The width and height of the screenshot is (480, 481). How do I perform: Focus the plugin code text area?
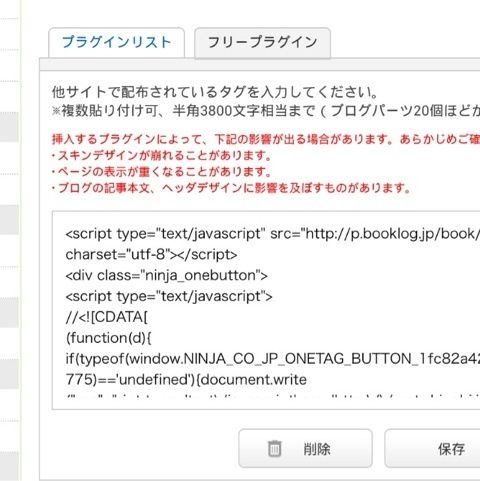click(x=266, y=310)
